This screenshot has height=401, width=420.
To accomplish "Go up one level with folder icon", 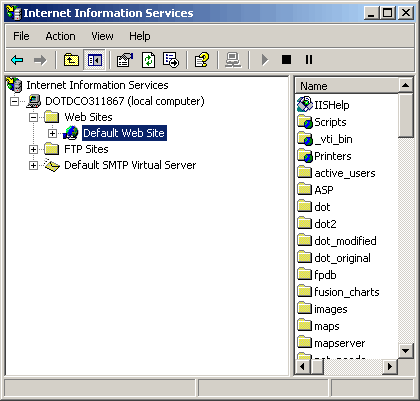I will (71, 60).
